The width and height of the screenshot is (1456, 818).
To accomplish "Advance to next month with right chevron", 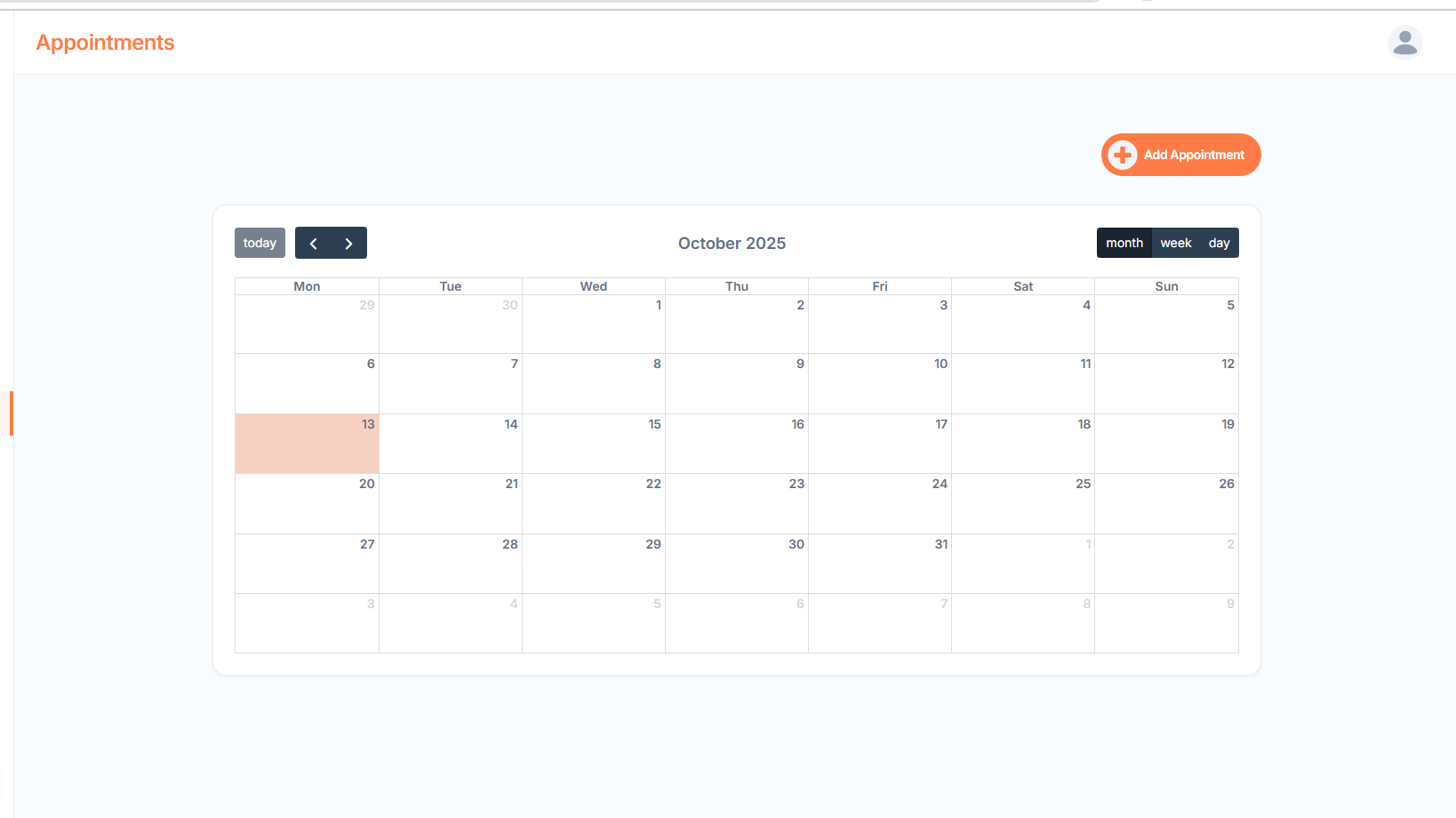I will (x=348, y=243).
